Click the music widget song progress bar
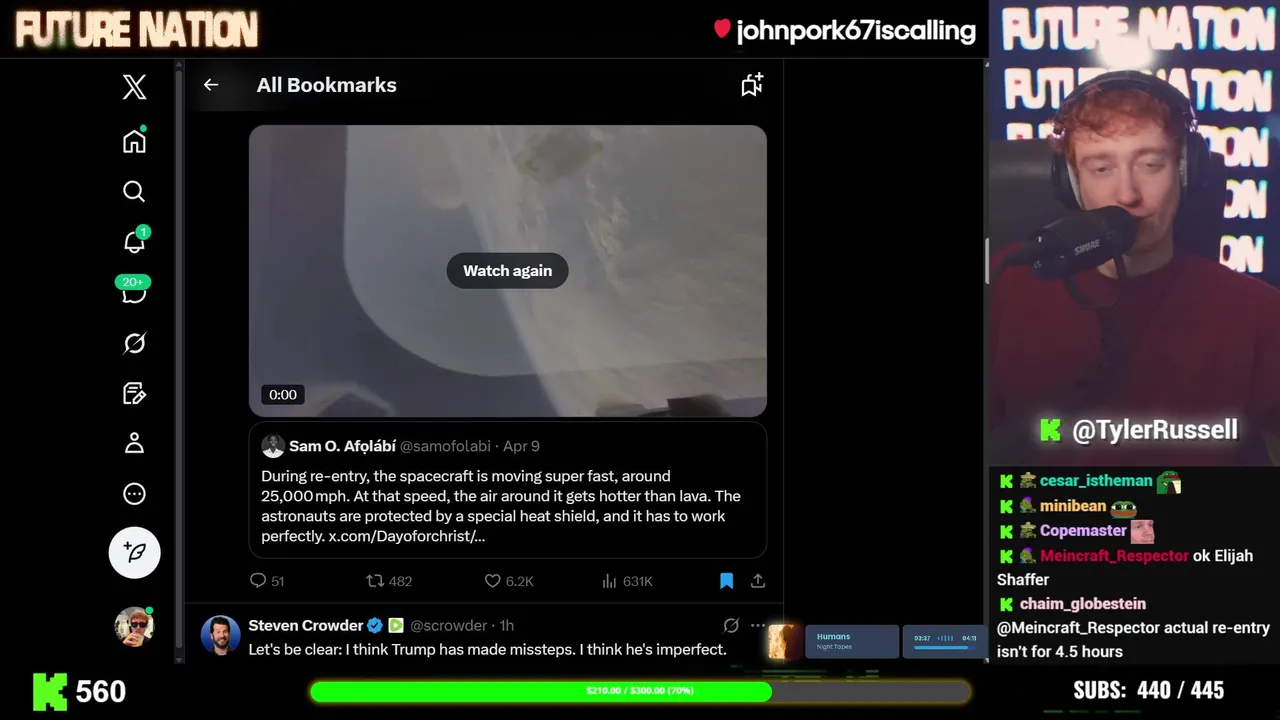Screen dimensions: 1280x720 pyautogui.click(x=945, y=648)
